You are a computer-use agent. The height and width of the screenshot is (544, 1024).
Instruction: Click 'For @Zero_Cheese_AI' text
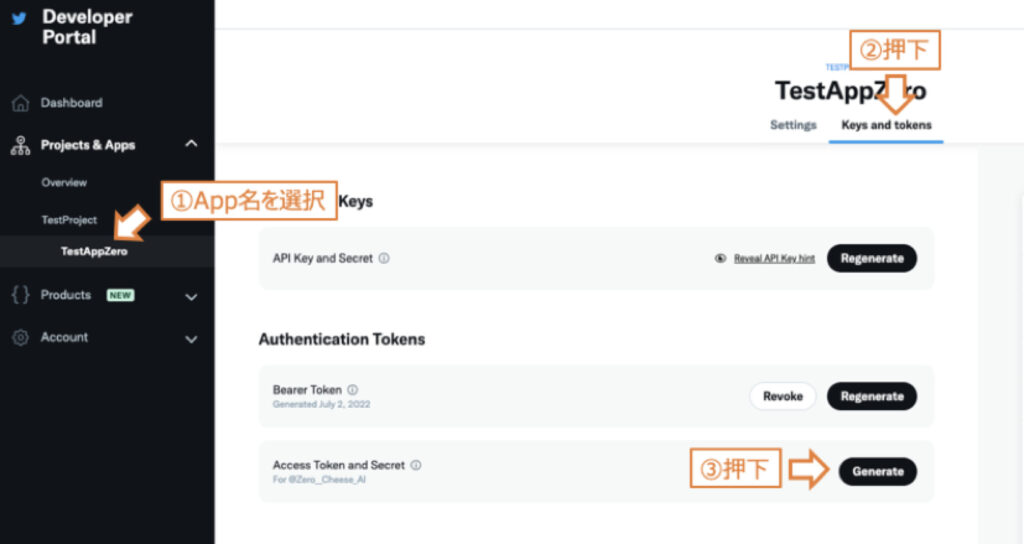319,479
